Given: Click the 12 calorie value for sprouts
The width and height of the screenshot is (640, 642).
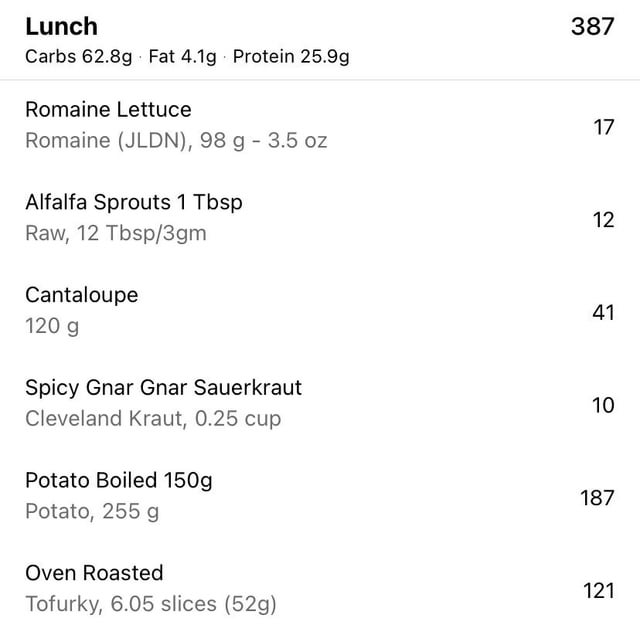Looking at the screenshot, I should click(603, 220).
